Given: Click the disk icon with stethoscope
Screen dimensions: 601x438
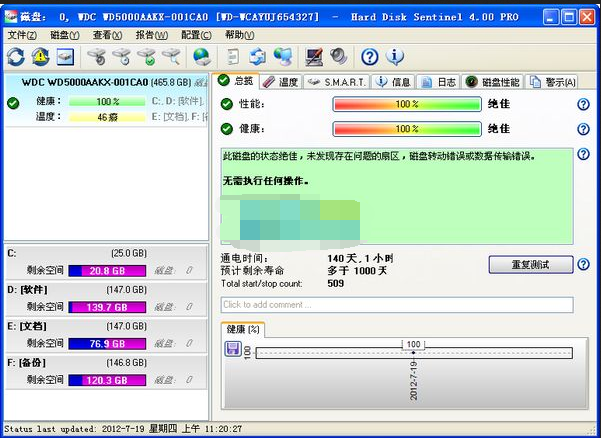Looking at the screenshot, I should (x=97, y=57).
